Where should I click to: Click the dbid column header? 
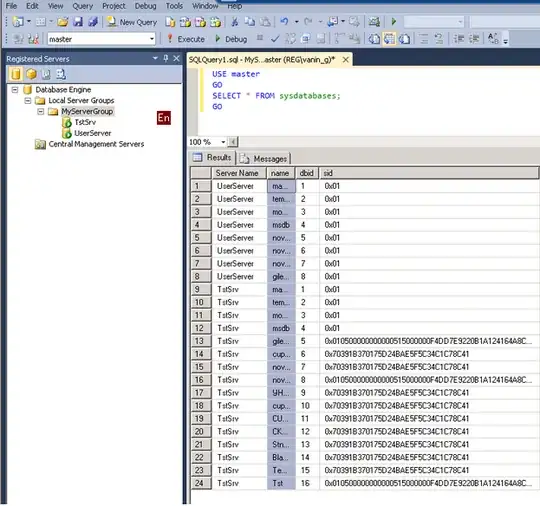point(307,173)
